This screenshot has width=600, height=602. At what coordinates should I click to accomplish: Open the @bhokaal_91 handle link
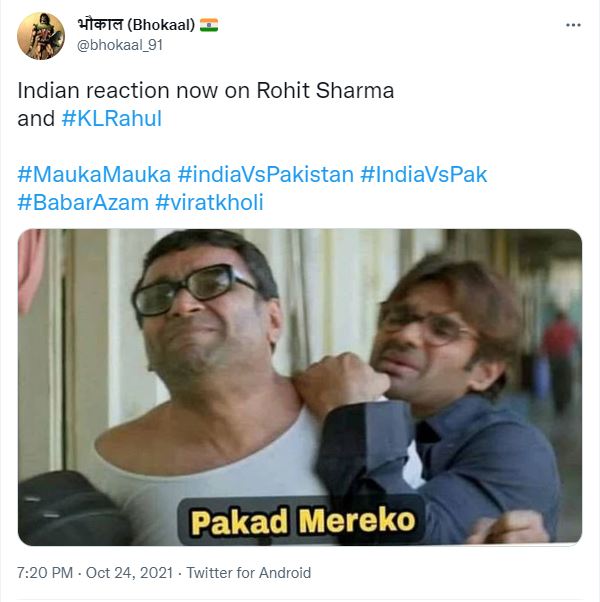[120, 45]
